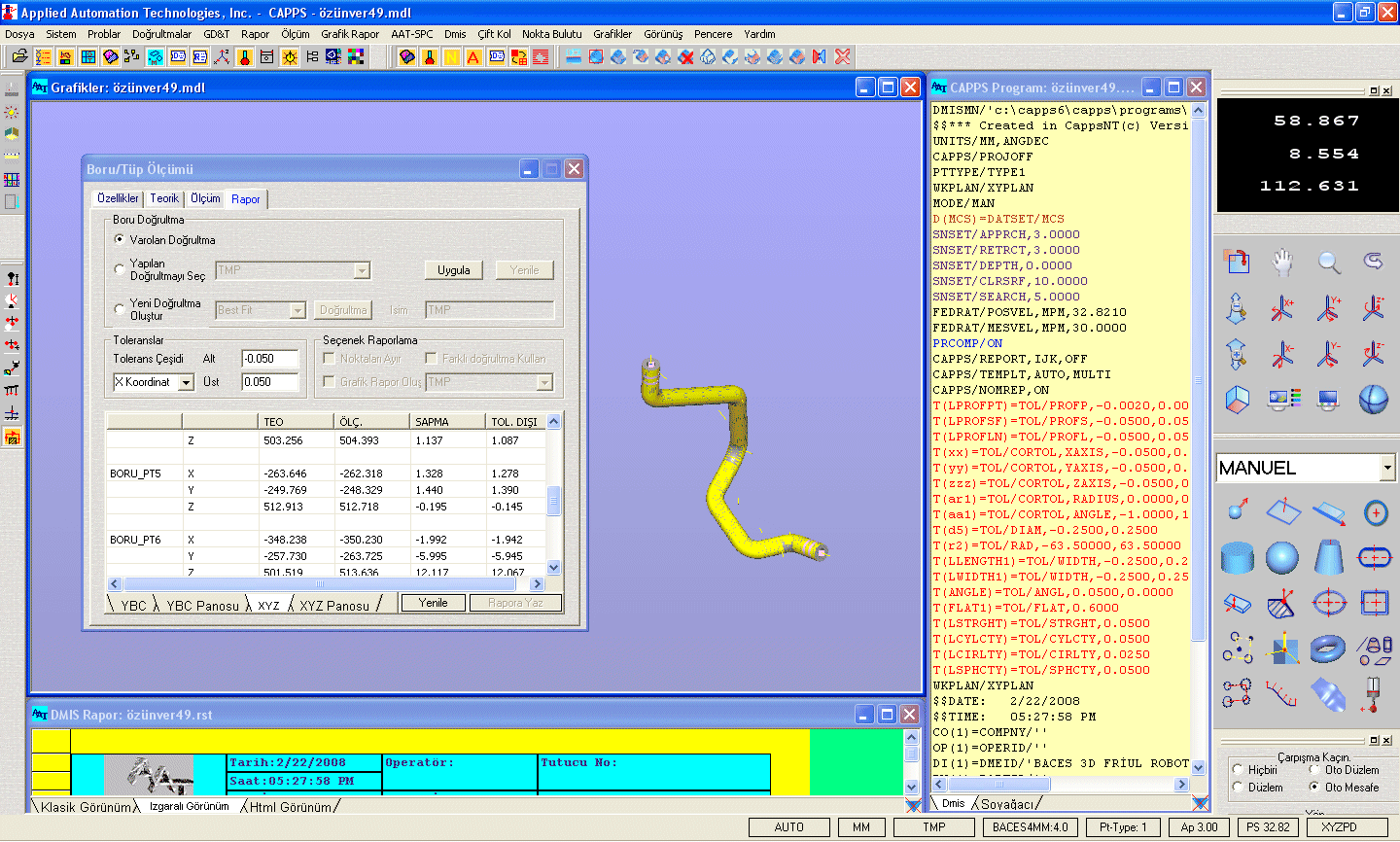Select the torus feature icon
The height and width of the screenshot is (842, 1400).
pos(1328,648)
